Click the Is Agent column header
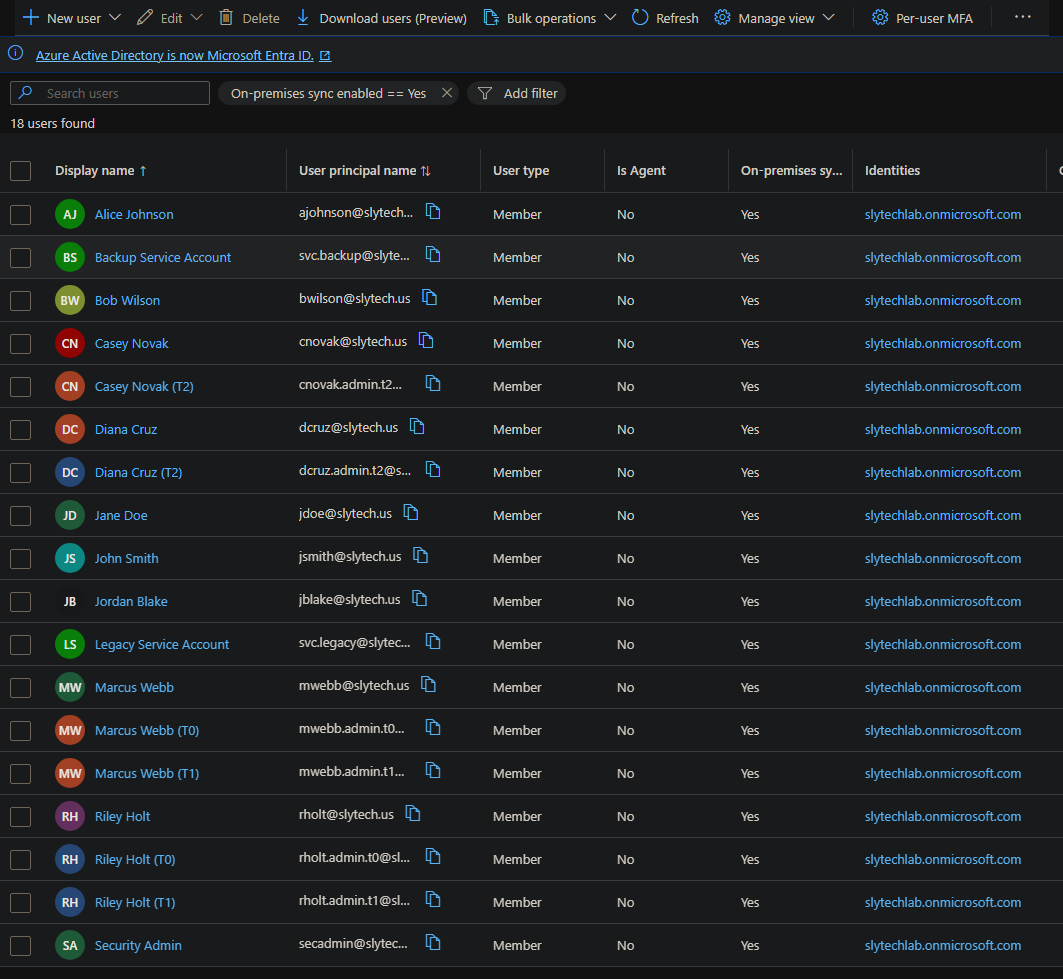Screen dimensions: 1063x979 click(641, 171)
